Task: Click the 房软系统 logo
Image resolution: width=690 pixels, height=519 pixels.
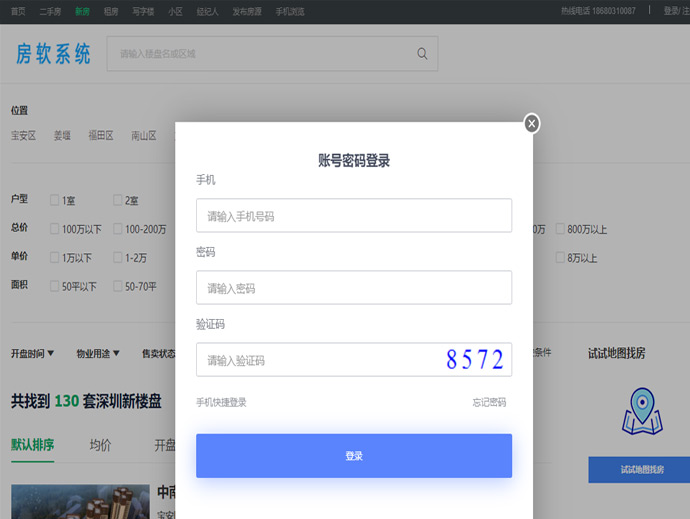Action: pos(53,54)
